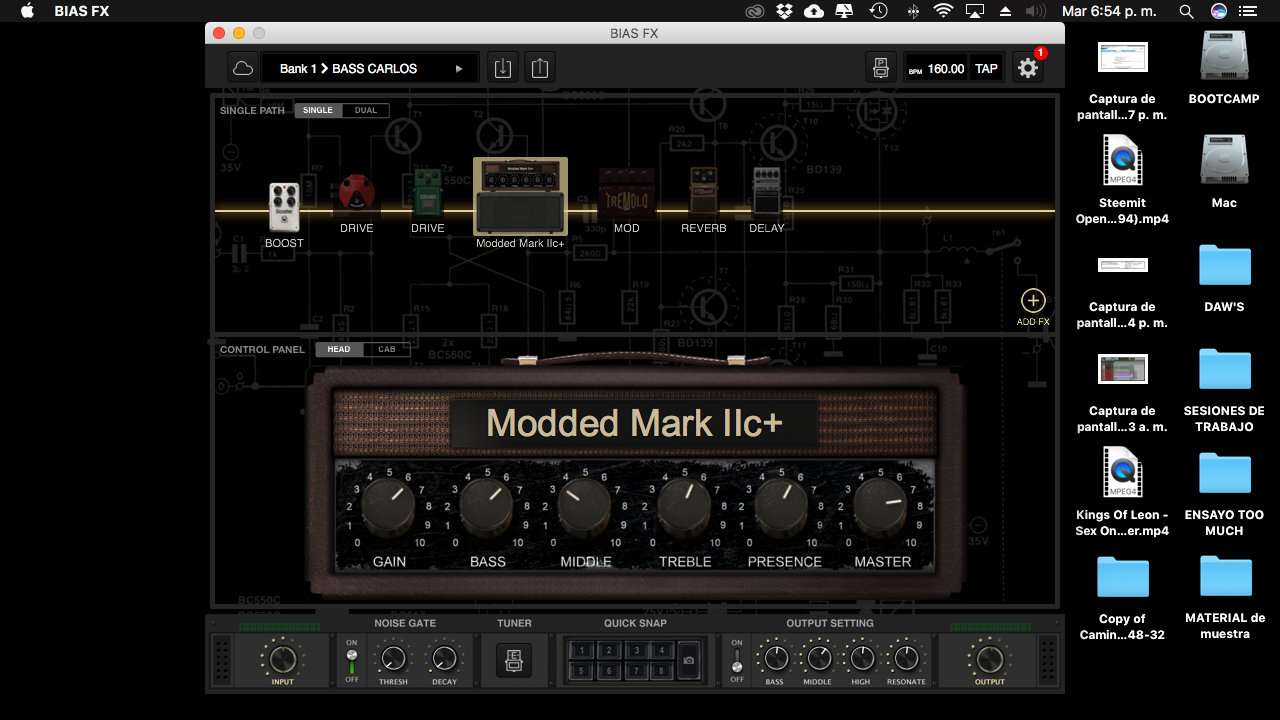Click the Noise Gate THRESH knob
1280x720 pixels.
point(393,659)
